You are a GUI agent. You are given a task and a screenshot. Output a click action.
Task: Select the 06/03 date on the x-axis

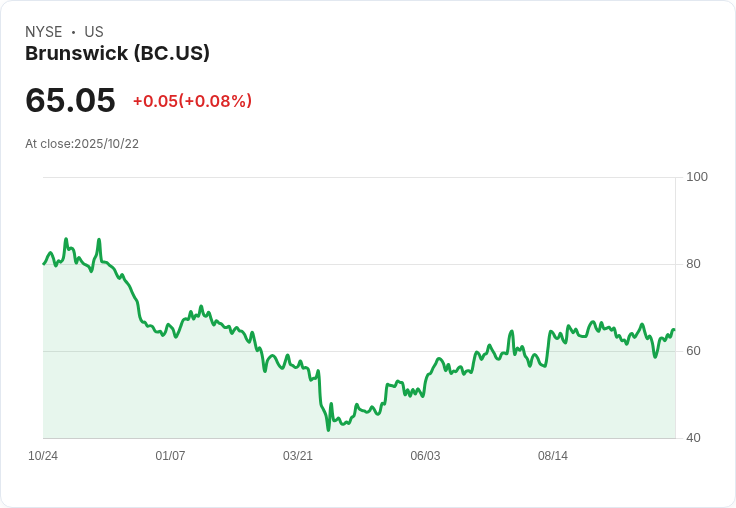pyautogui.click(x=425, y=456)
